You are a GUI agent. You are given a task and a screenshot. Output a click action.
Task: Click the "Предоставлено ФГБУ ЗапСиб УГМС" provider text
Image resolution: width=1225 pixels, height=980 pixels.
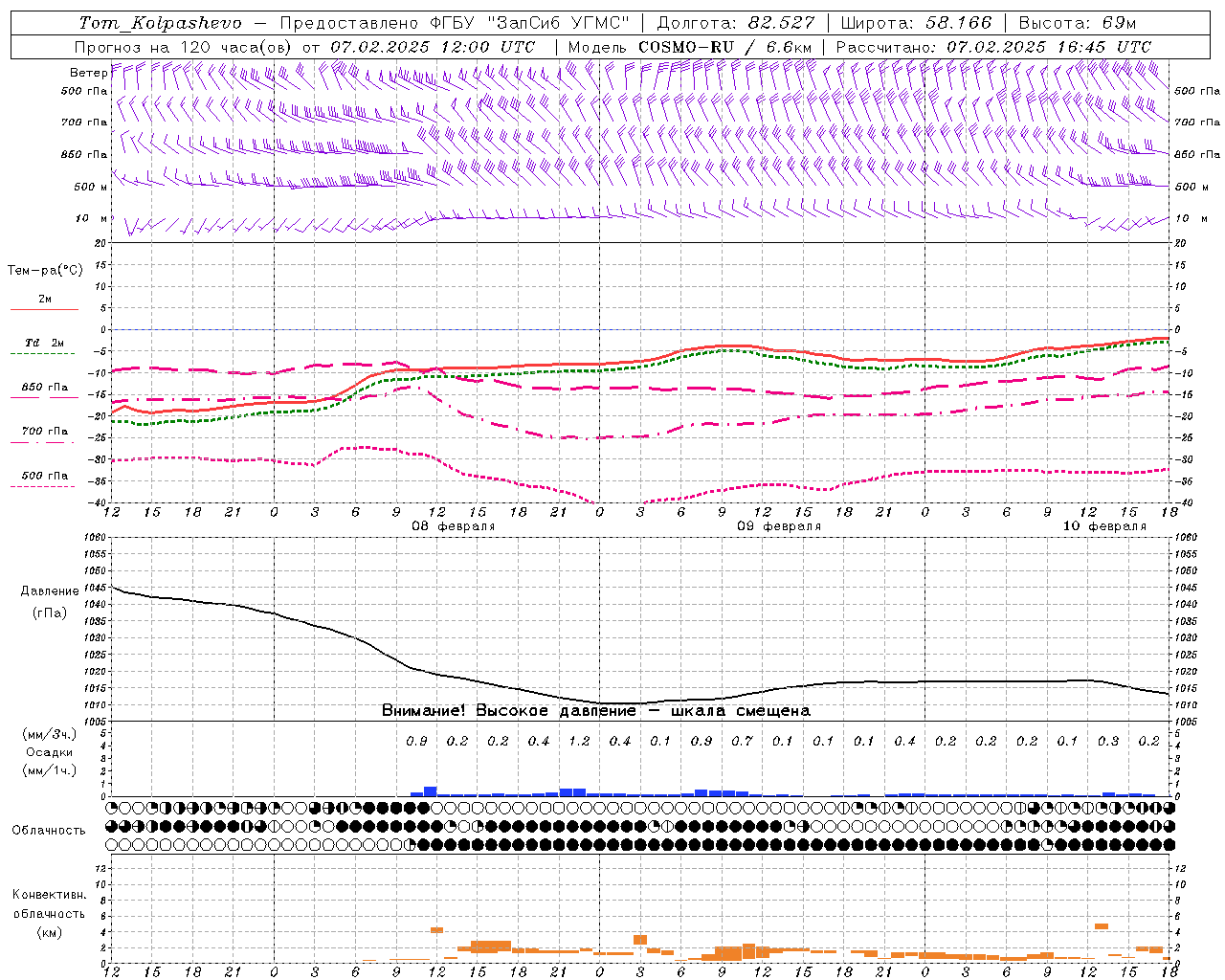click(455, 23)
